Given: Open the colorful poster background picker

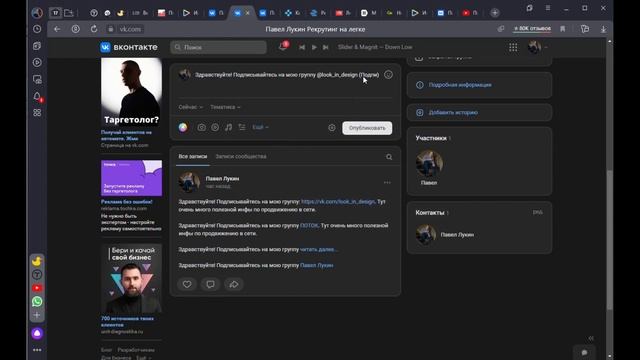Looking at the screenshot, I should 183,127.
